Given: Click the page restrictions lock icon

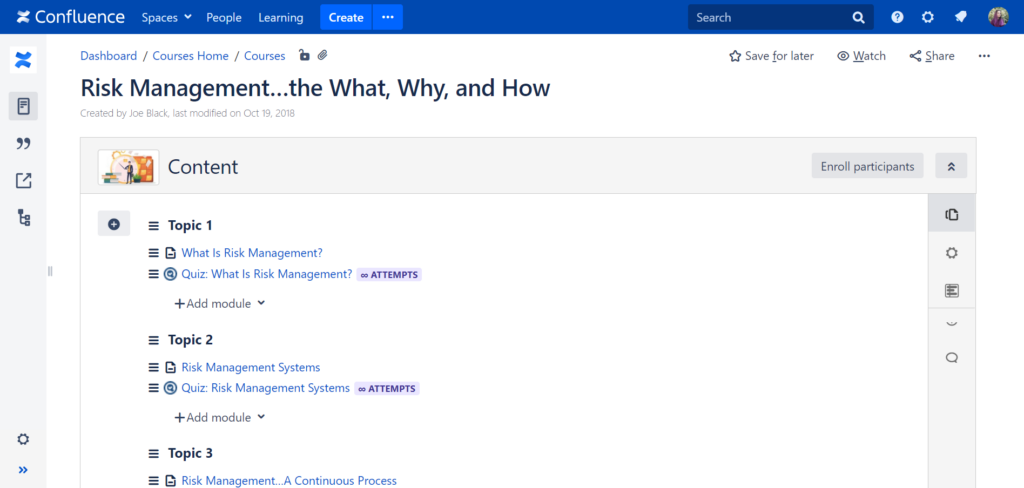Looking at the screenshot, I should point(304,56).
